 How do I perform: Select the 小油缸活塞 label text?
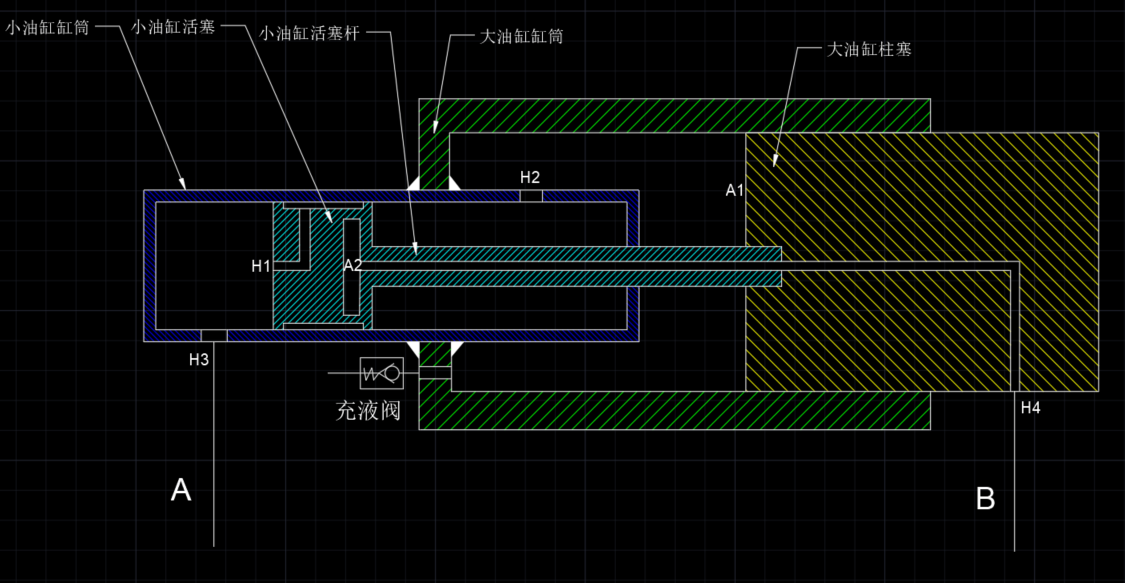pos(173,27)
